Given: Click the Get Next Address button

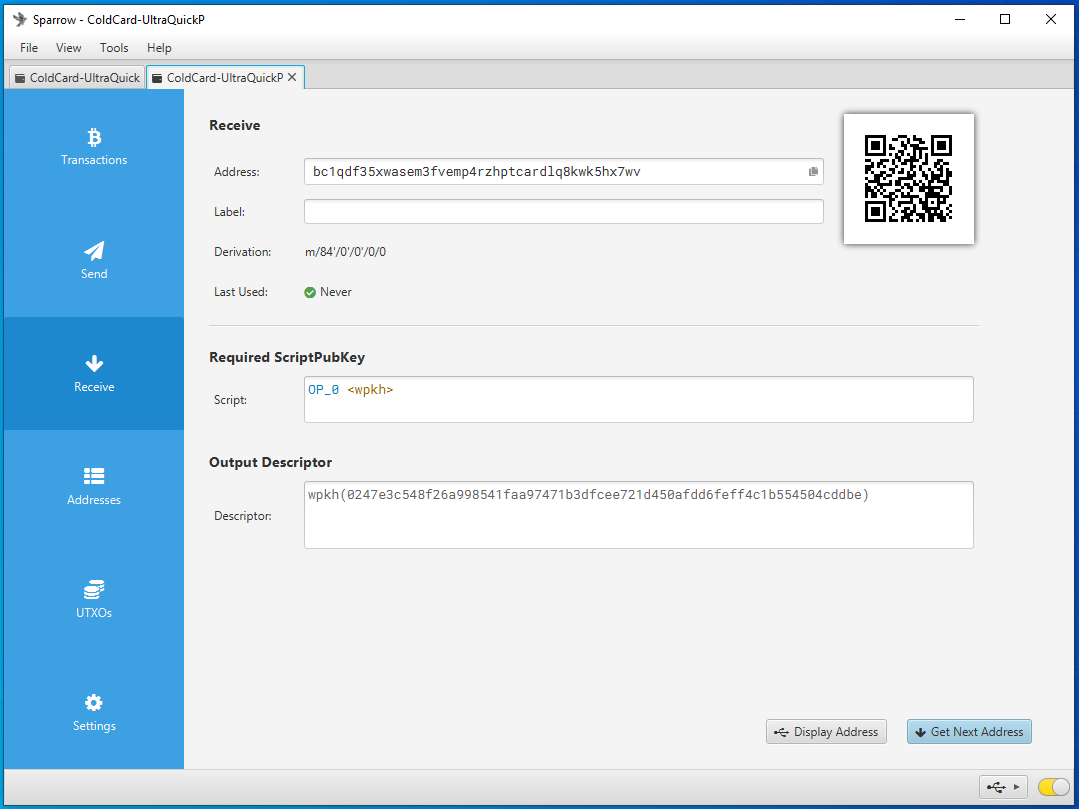Looking at the screenshot, I should [969, 732].
